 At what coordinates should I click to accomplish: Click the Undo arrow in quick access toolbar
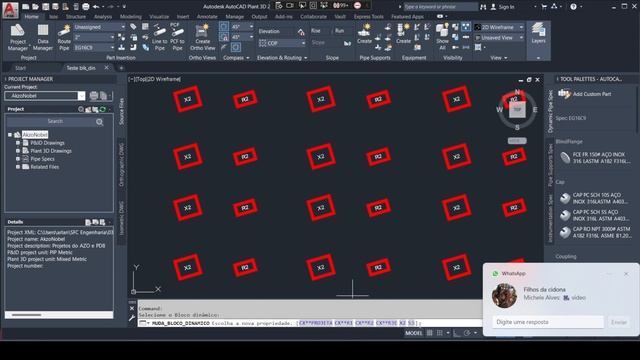pyautogui.click(x=96, y=7)
